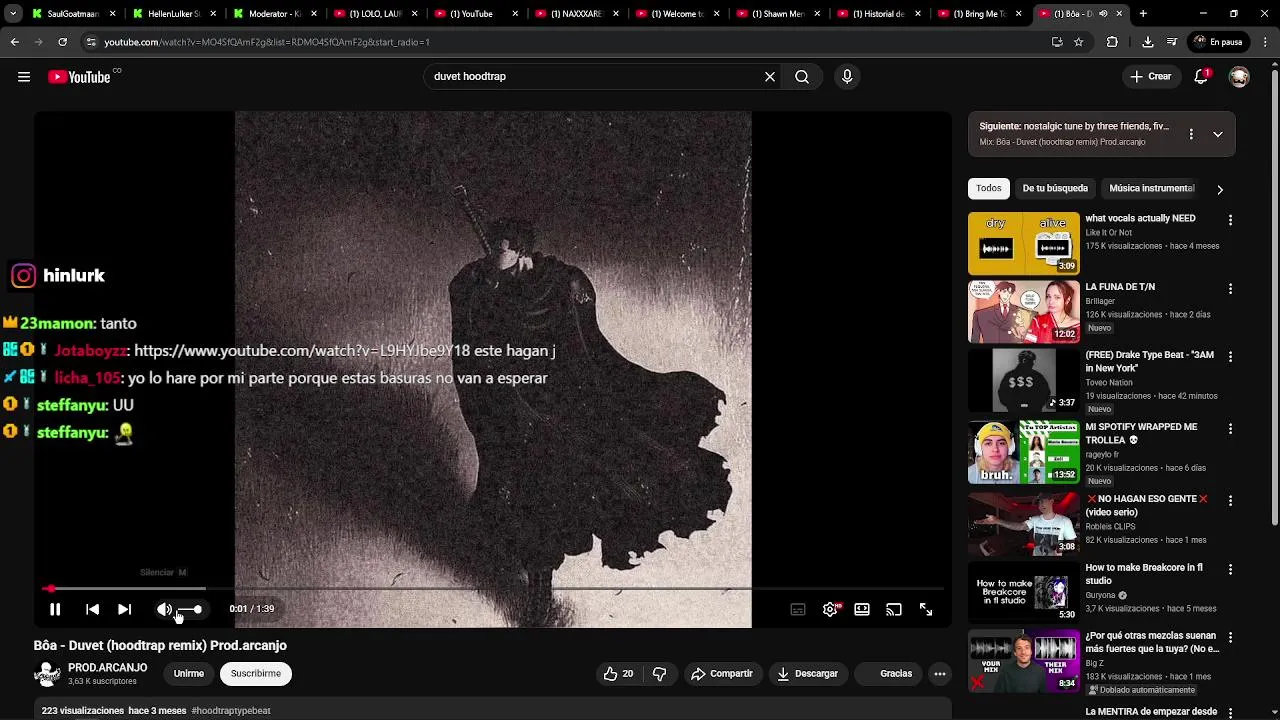The image size is (1280, 720).
Task: Bookmark this page with star icon
Action: point(1078,42)
